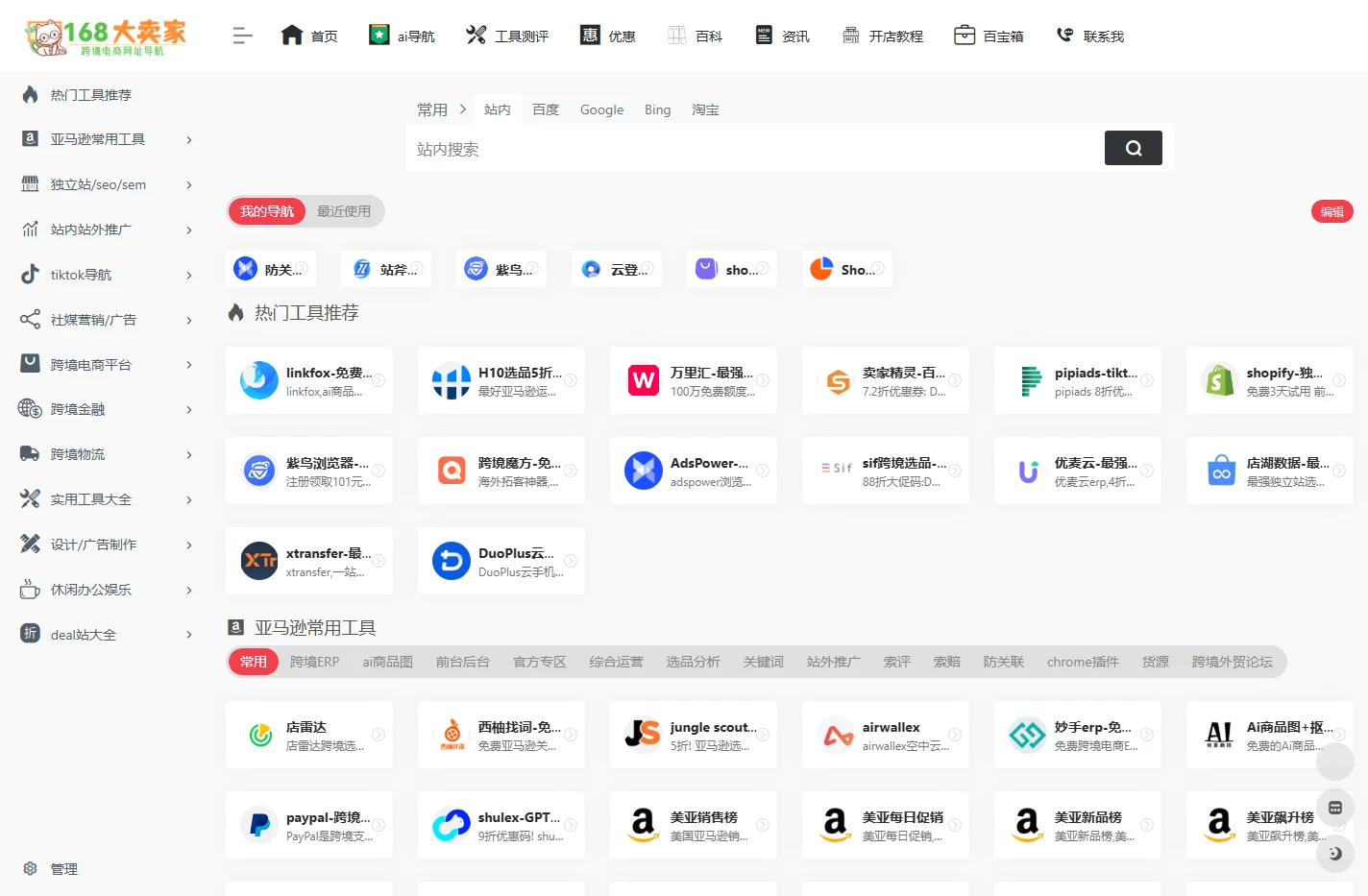Open the shulex-GPT icon
This screenshot has width=1368, height=896.
point(452,825)
